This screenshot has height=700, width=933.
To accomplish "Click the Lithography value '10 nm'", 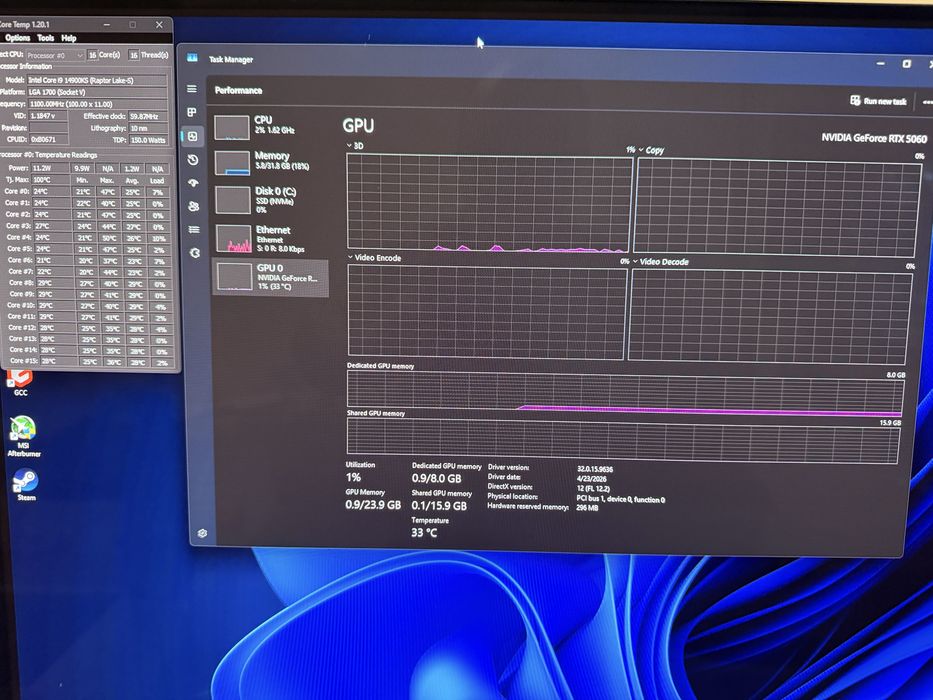I will (x=148, y=128).
